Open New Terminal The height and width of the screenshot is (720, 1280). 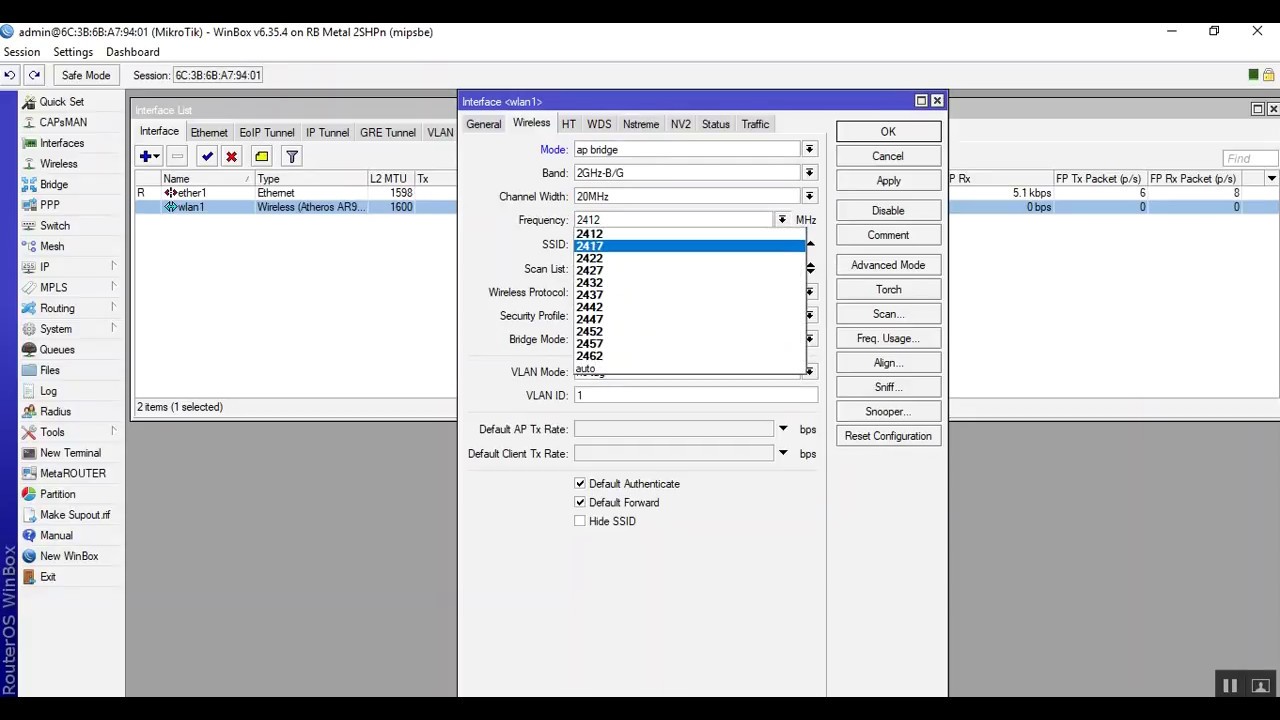70,453
